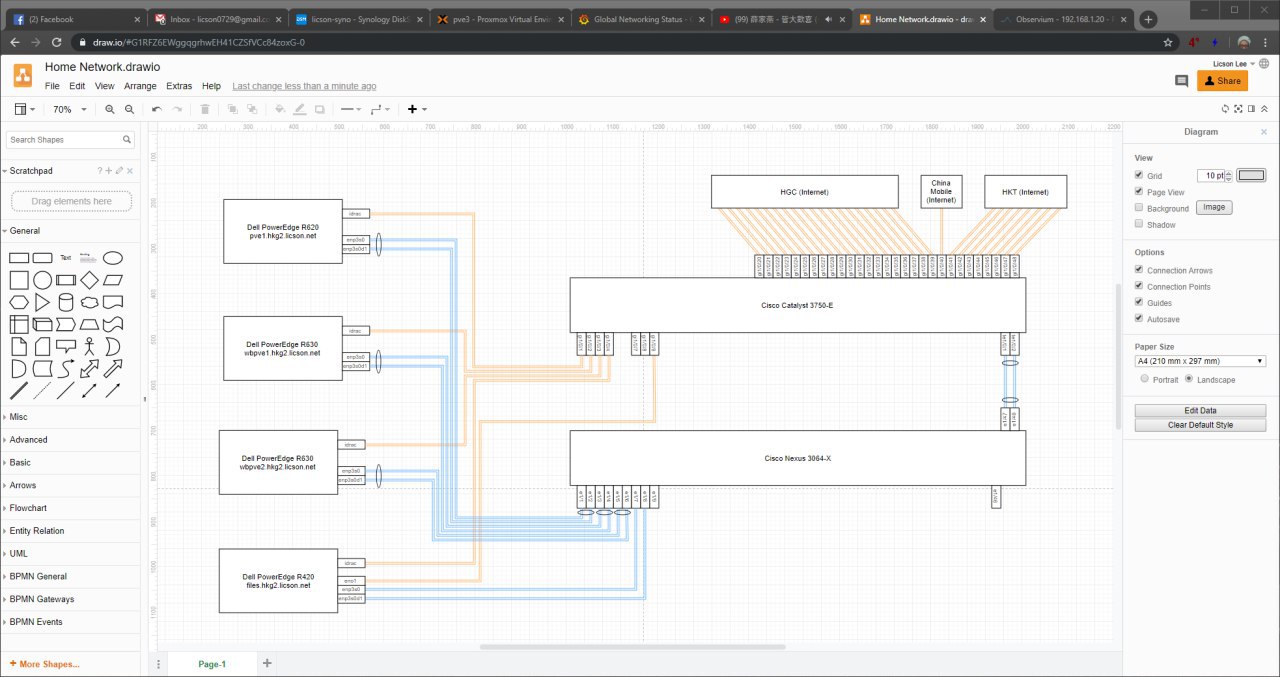The height and width of the screenshot is (677, 1280).
Task: Choose the actor stick-figure shape
Action: tap(90, 347)
